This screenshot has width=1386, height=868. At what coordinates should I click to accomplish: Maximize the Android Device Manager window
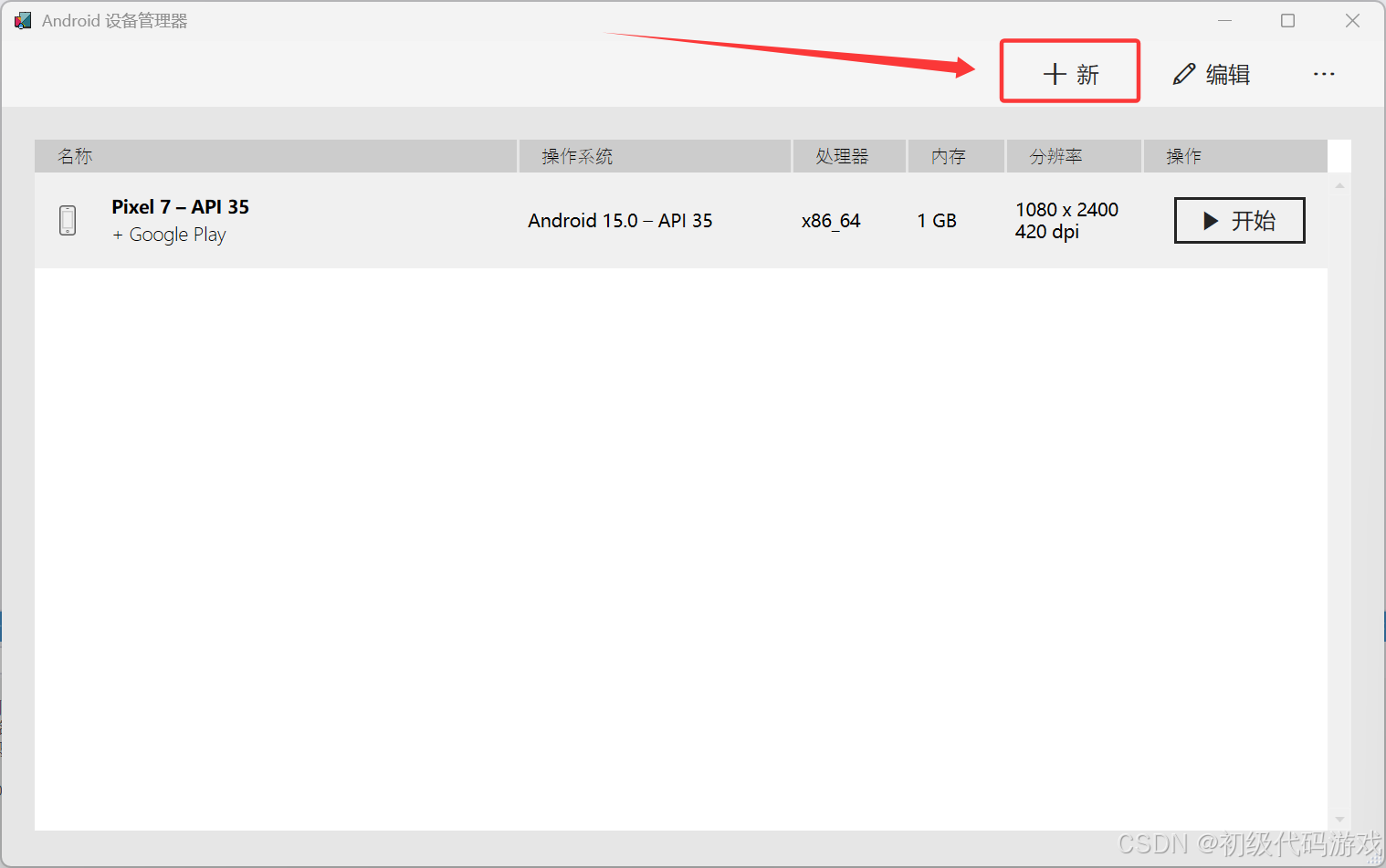pyautogui.click(x=1287, y=20)
